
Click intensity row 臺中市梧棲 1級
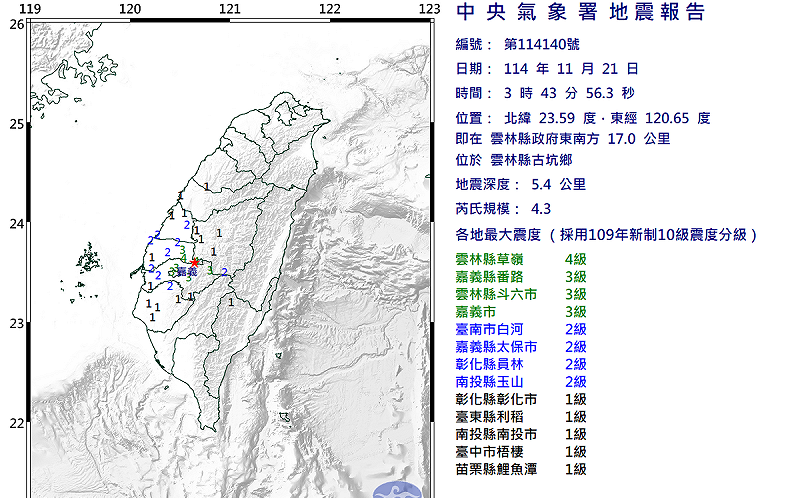(521, 452)
